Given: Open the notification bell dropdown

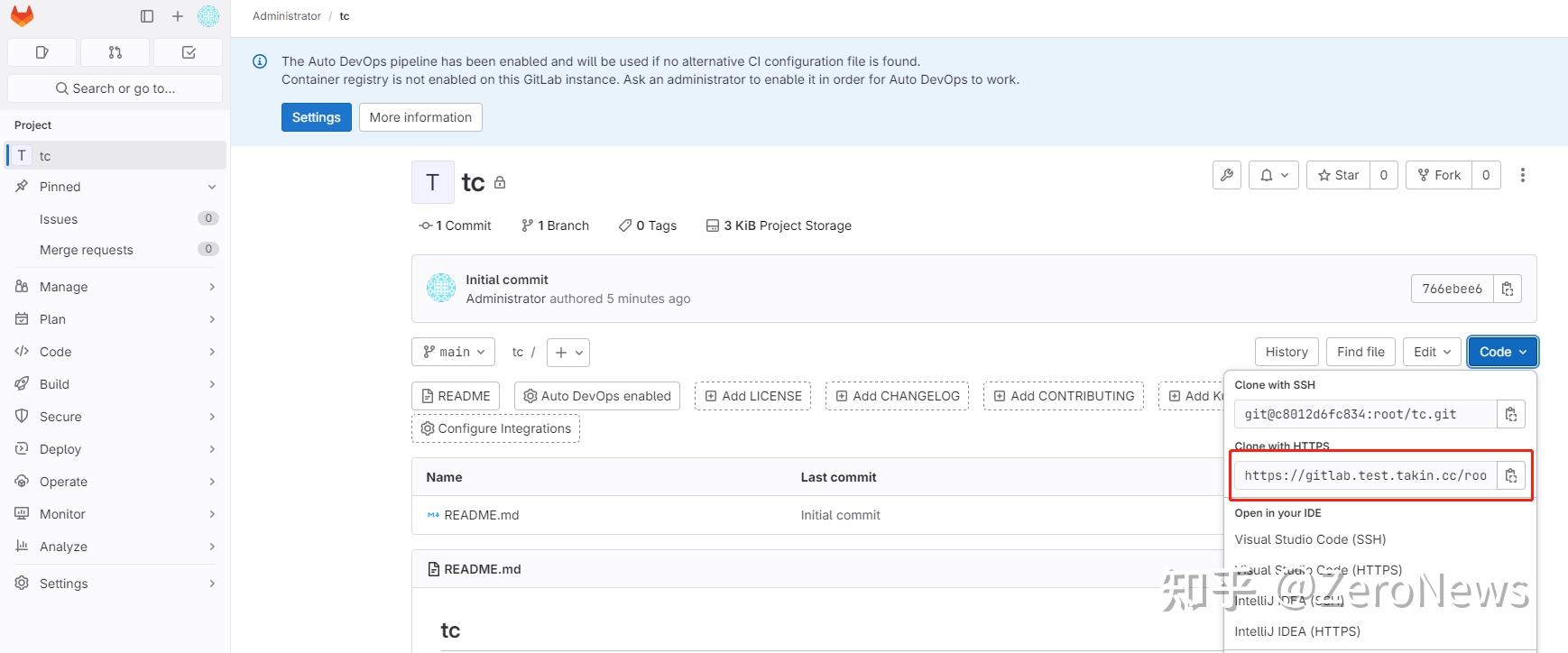Looking at the screenshot, I should point(1274,175).
